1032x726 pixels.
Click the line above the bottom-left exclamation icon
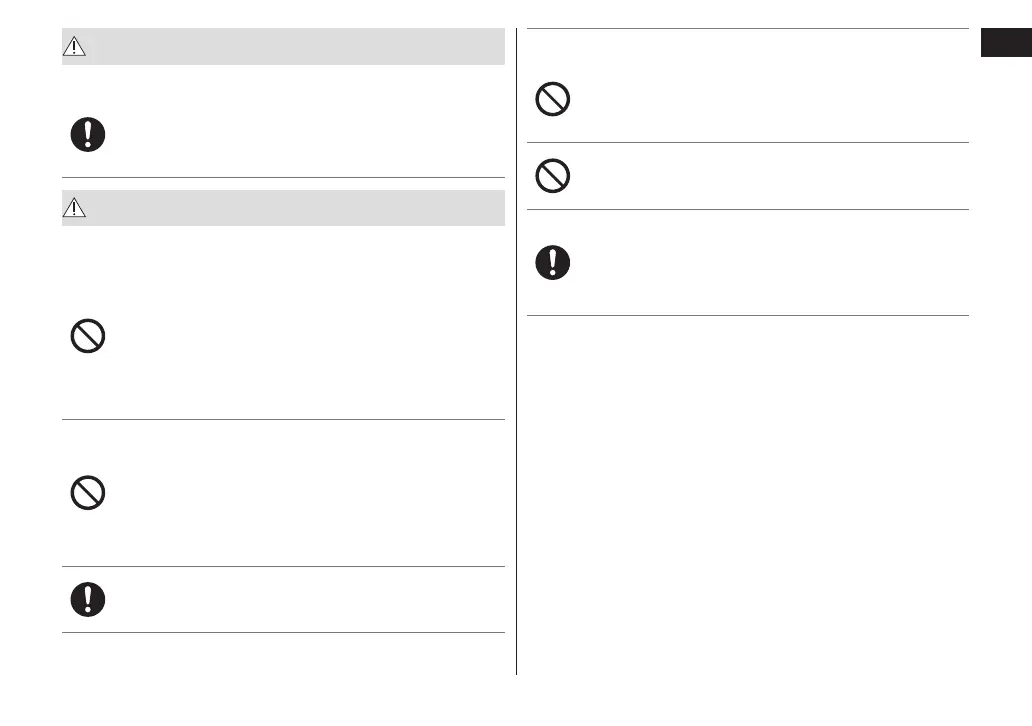283,567
